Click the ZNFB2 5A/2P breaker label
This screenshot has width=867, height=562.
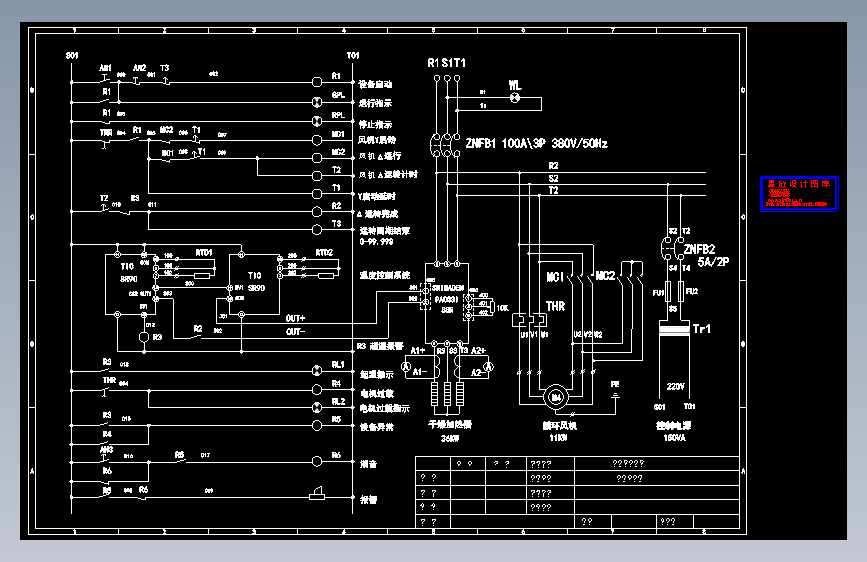[707, 256]
